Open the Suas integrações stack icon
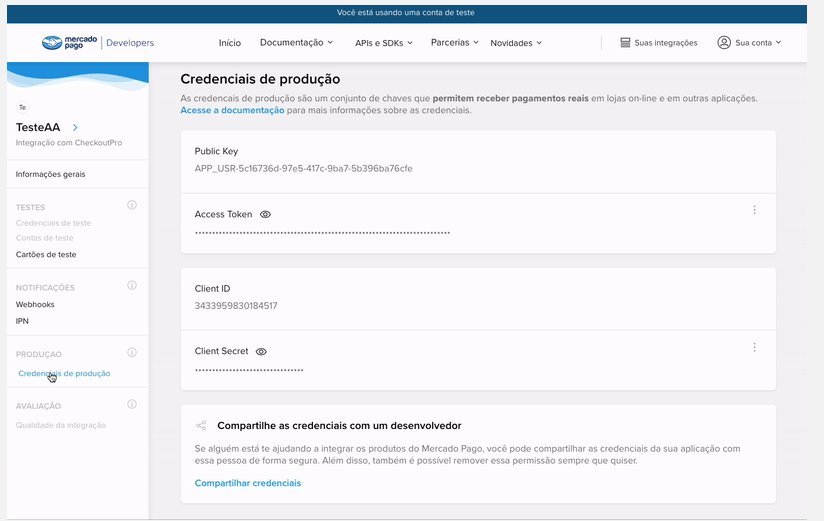Viewport: 824px width, 521px height. tap(625, 43)
